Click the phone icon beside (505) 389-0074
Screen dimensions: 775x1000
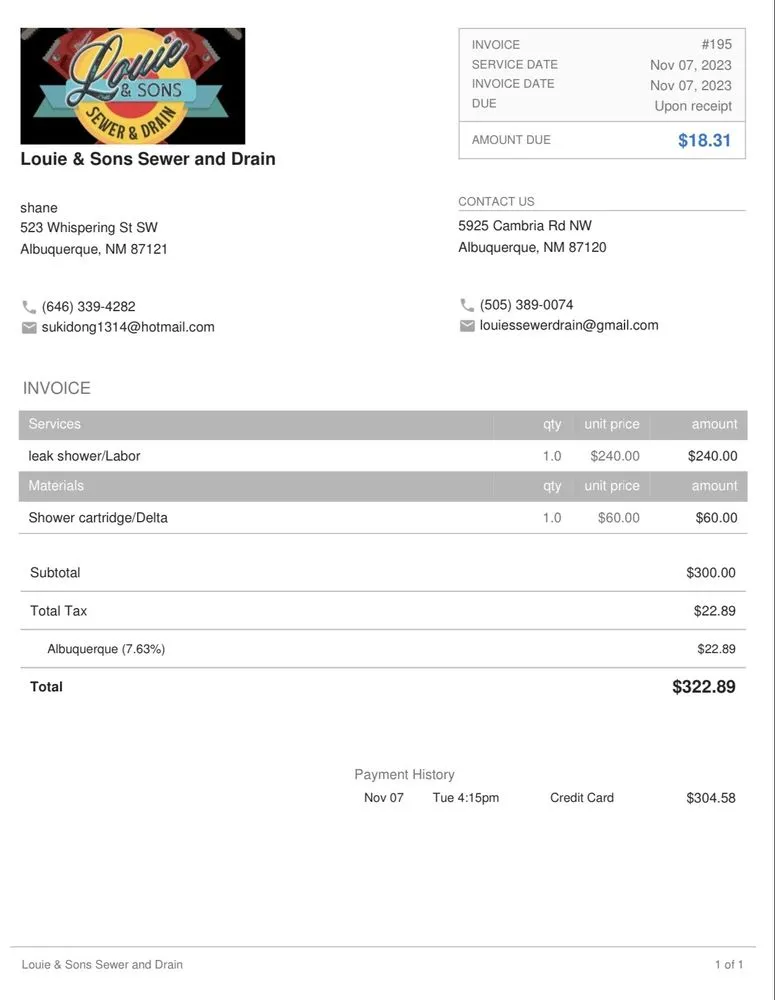click(467, 305)
